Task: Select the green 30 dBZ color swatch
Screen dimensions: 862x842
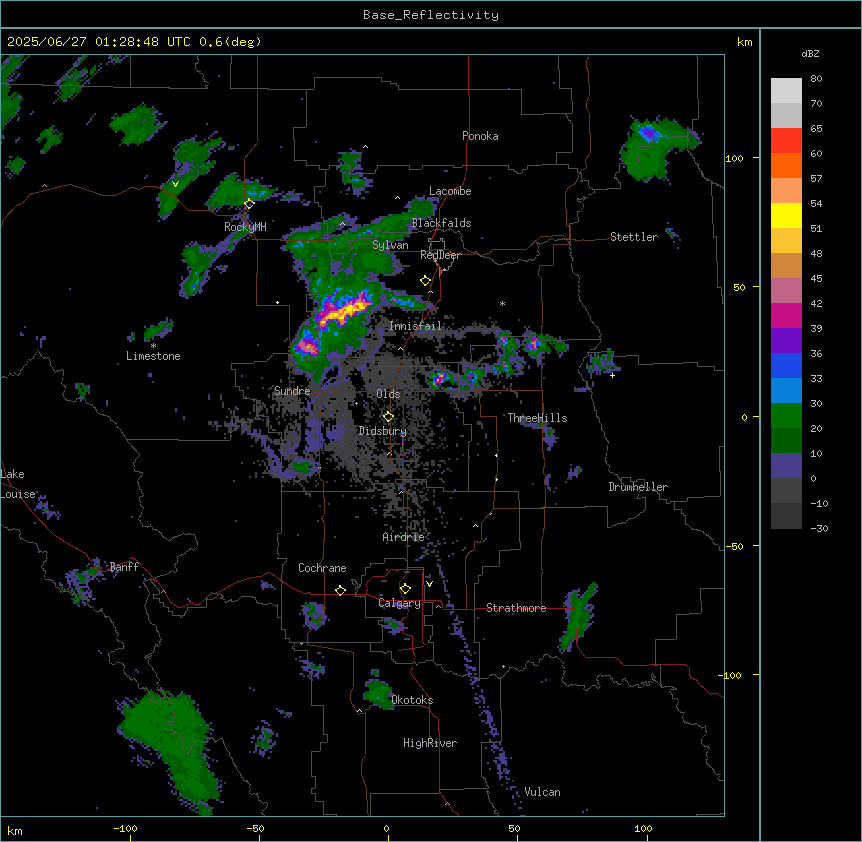Action: pyautogui.click(x=786, y=416)
